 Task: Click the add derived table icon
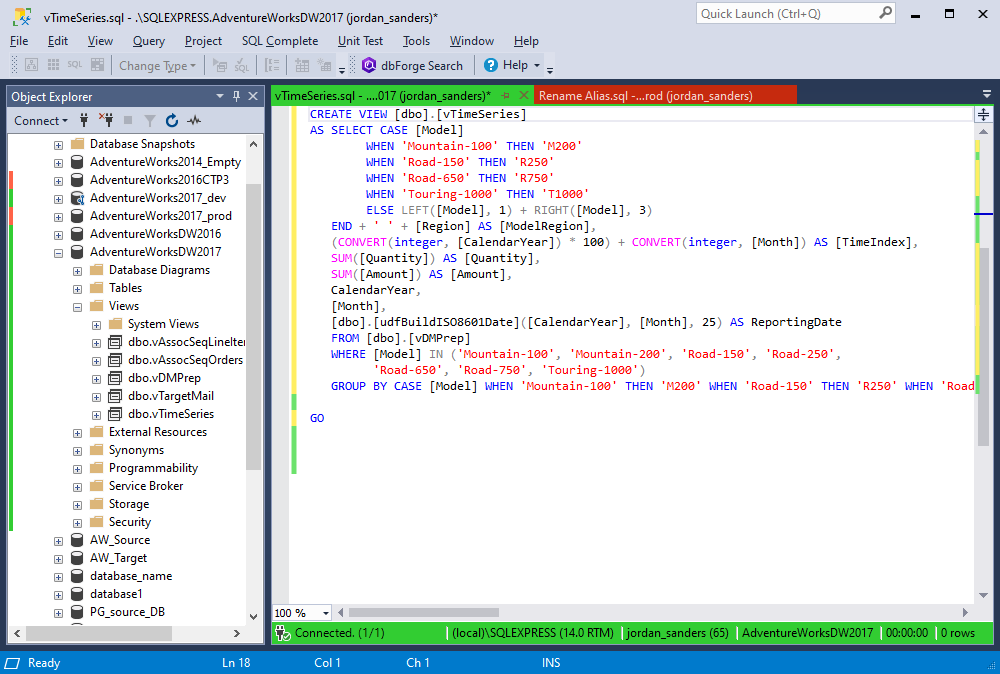(x=325, y=66)
